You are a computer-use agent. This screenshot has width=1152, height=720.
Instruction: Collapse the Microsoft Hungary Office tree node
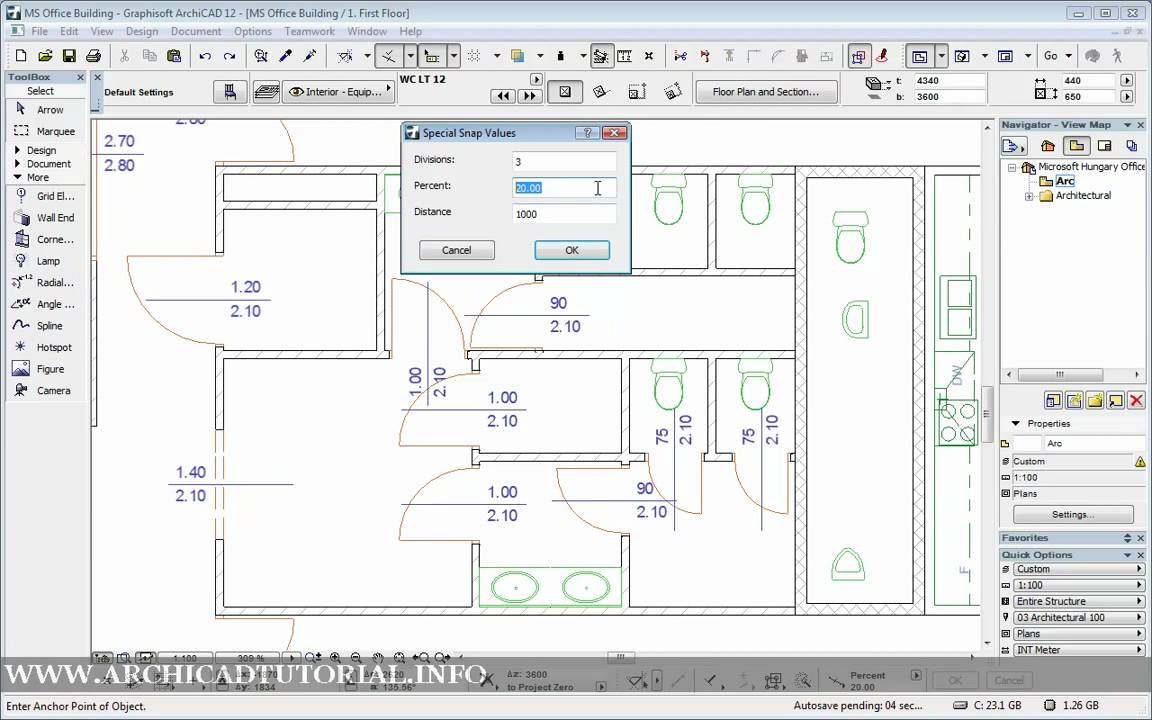(1012, 168)
